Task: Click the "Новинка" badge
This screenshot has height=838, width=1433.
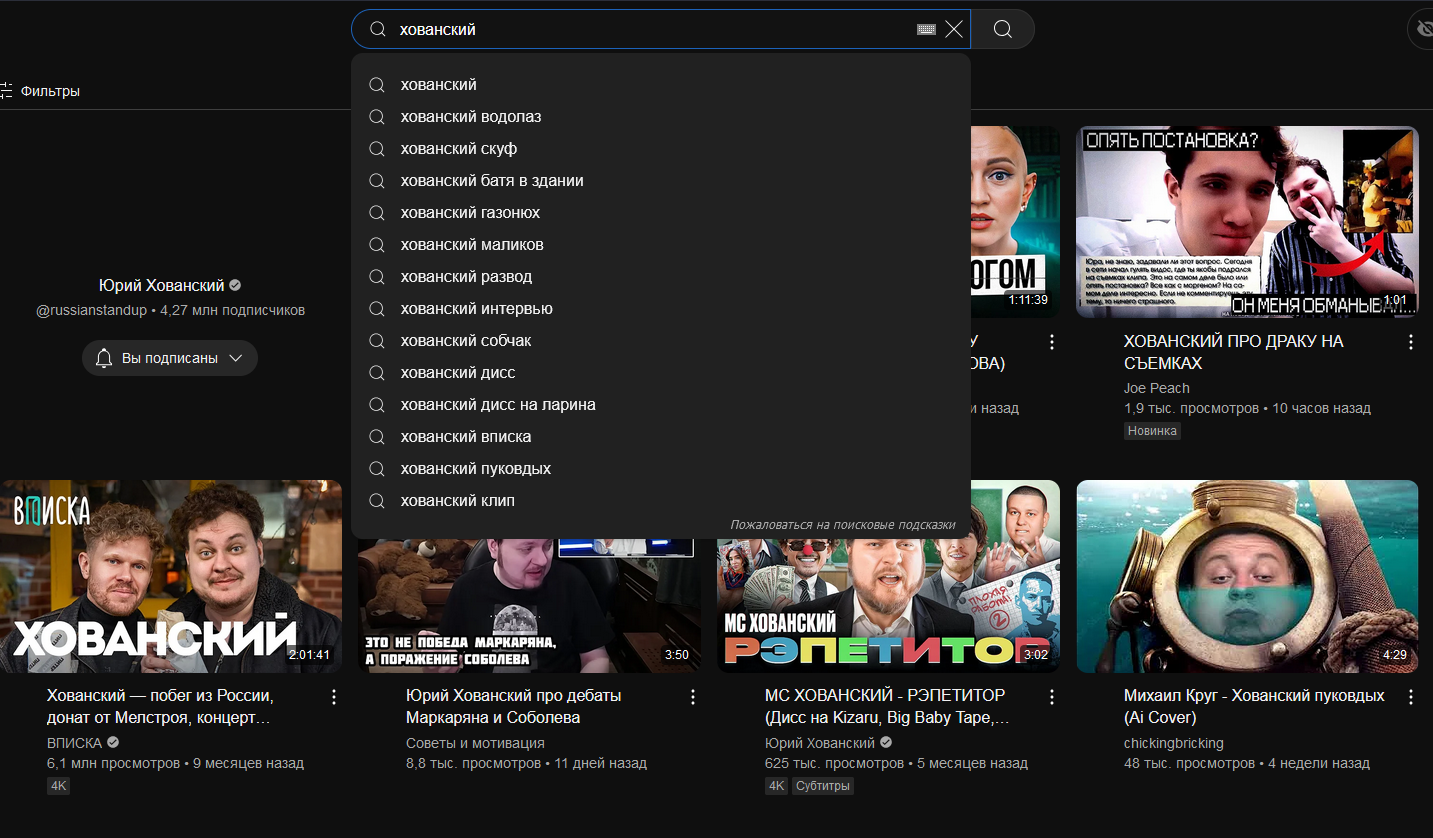Action: click(x=1152, y=431)
